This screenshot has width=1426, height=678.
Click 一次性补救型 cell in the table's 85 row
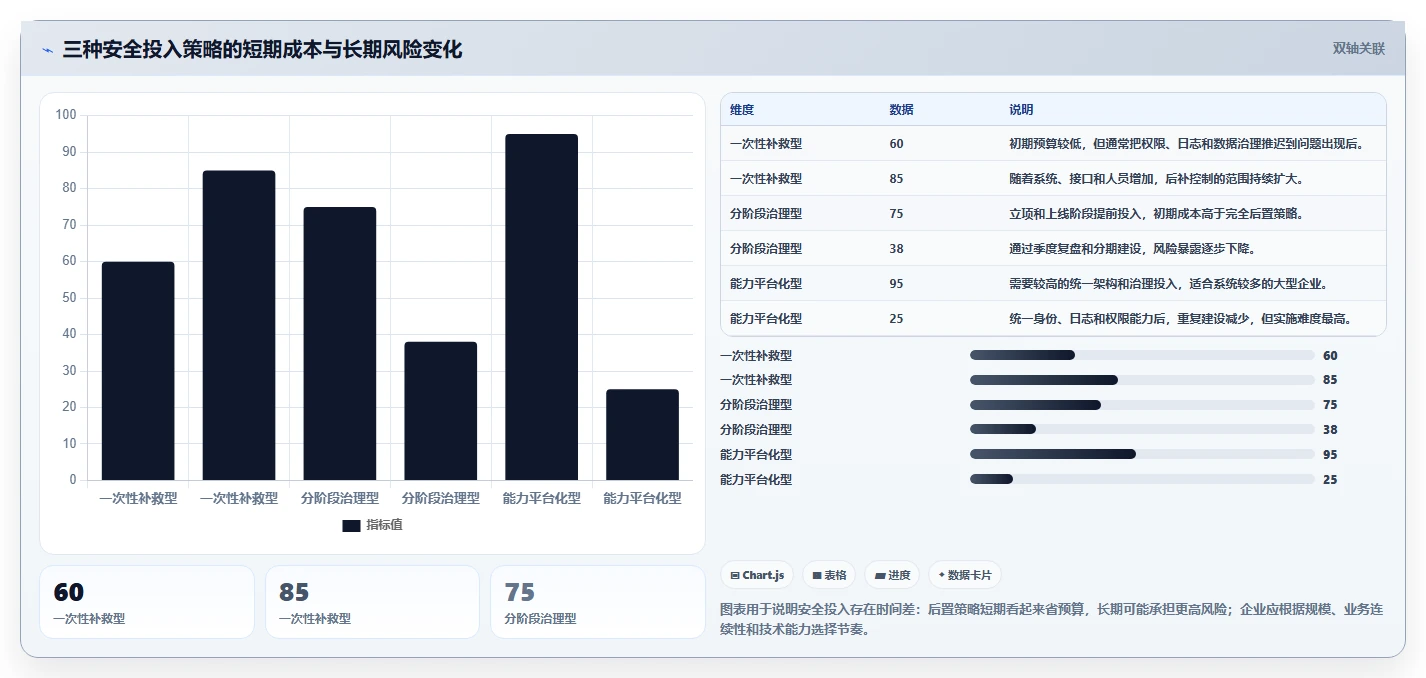766,179
